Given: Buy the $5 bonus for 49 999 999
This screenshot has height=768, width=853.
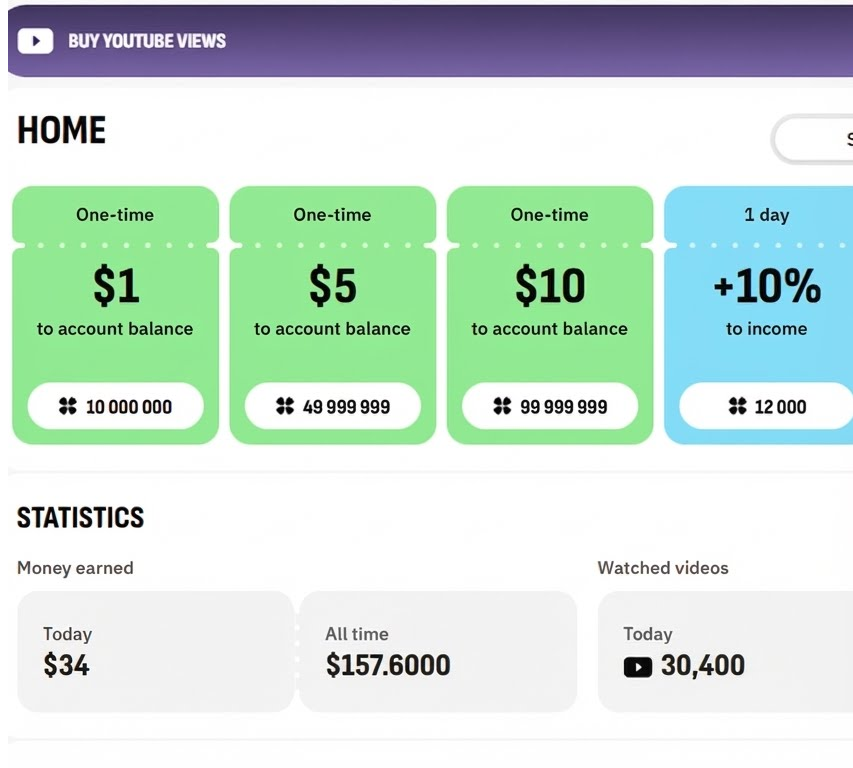Looking at the screenshot, I should 333,406.
